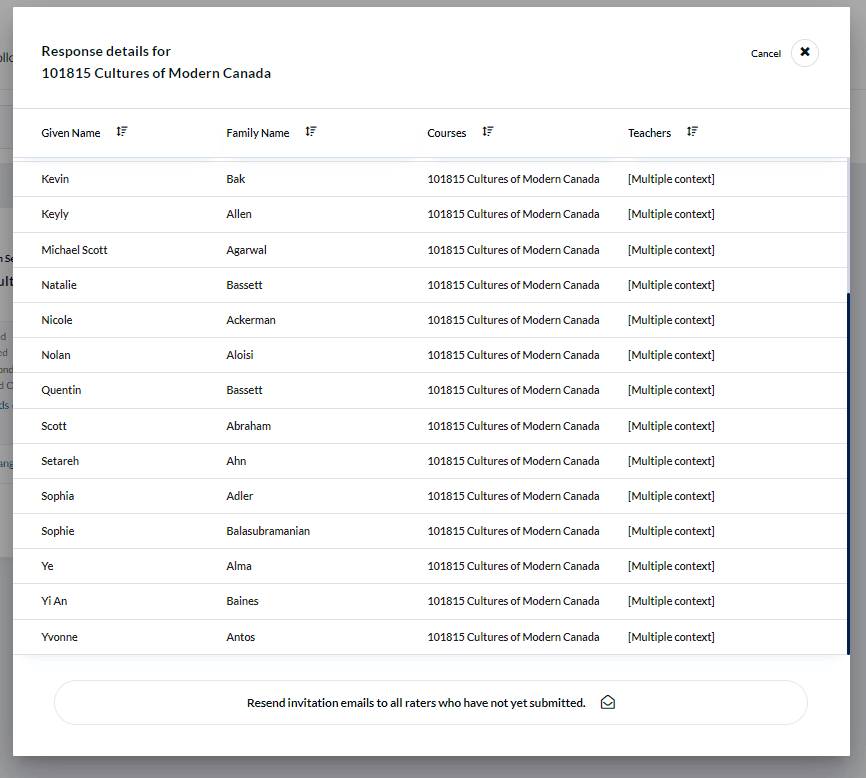The height and width of the screenshot is (778, 866).
Task: Click the Cancel link
Action: 765,54
